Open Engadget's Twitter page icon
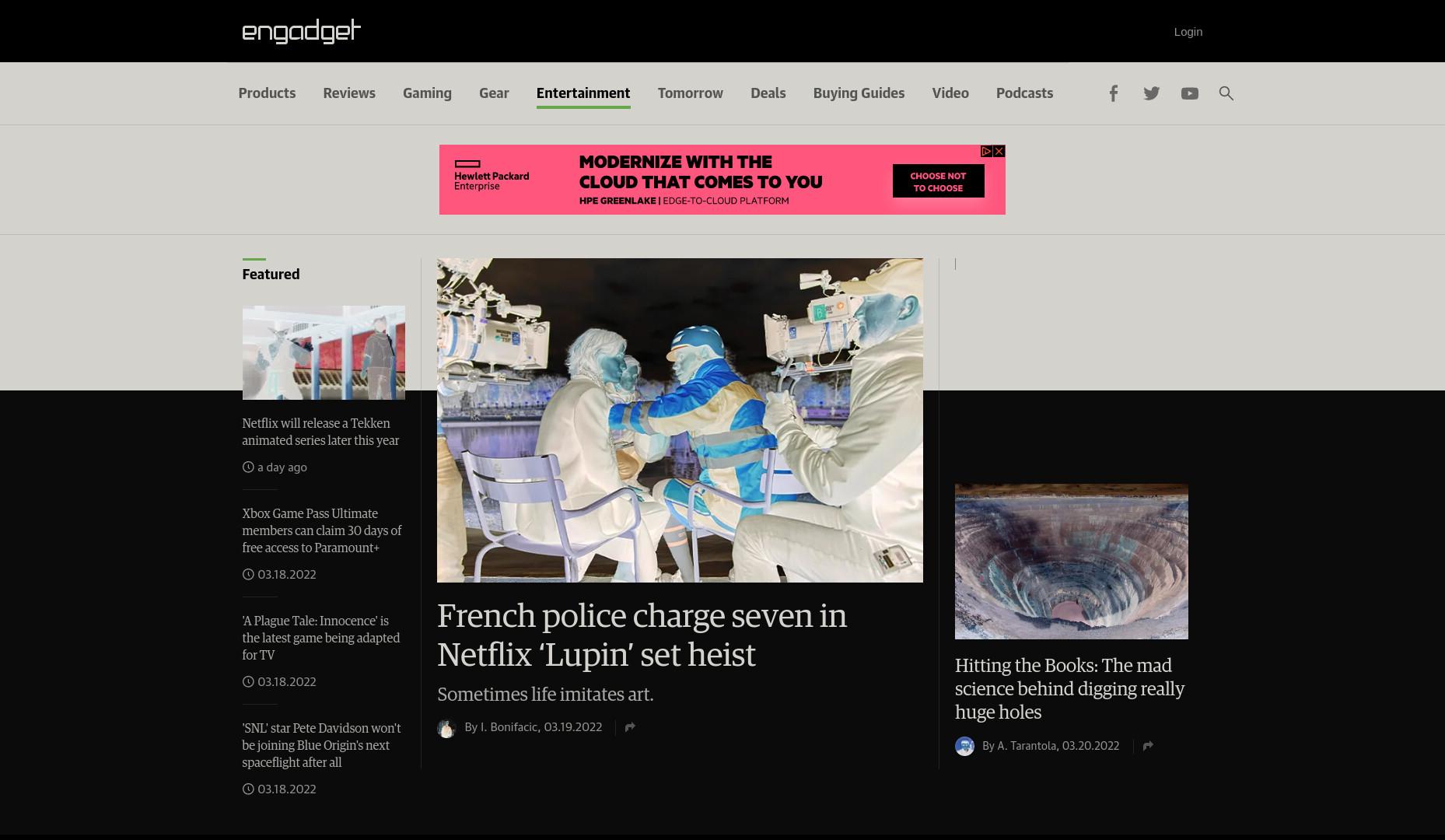Image resolution: width=1445 pixels, height=840 pixels. click(x=1151, y=93)
